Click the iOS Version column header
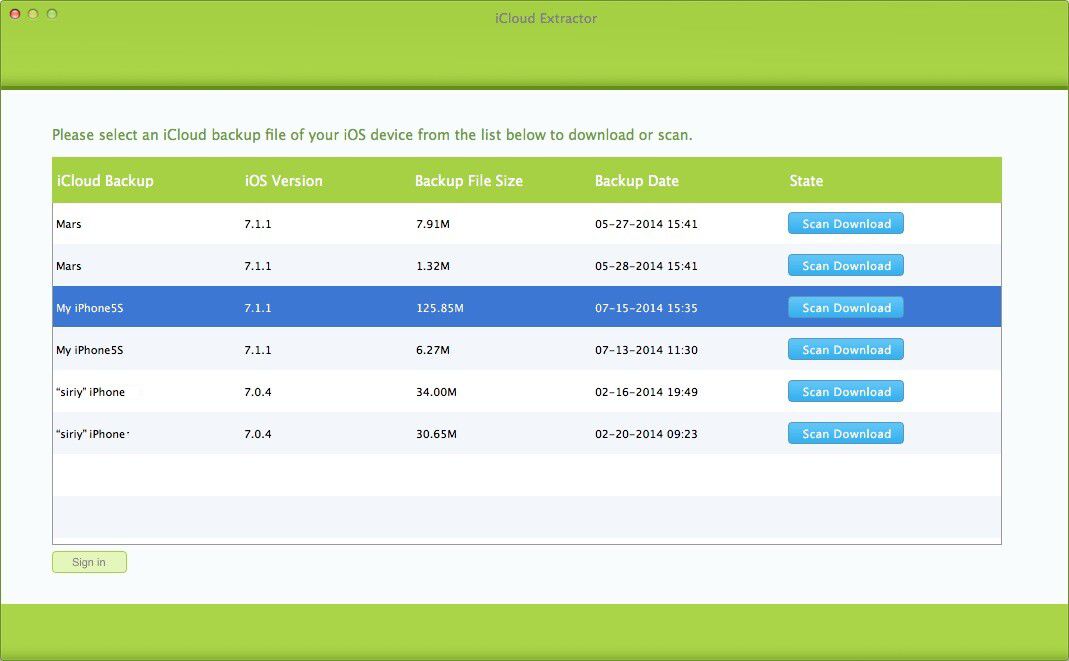The height and width of the screenshot is (661, 1069). click(x=284, y=181)
